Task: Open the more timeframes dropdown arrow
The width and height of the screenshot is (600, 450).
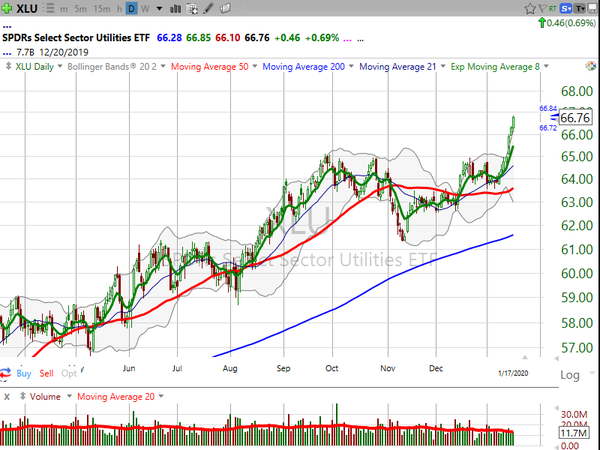Action: (159, 8)
